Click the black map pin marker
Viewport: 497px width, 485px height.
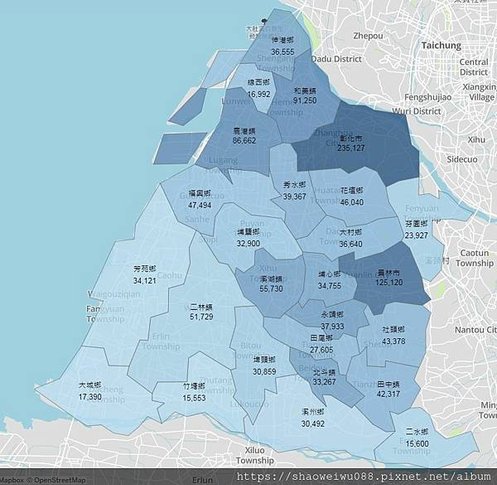265,22
